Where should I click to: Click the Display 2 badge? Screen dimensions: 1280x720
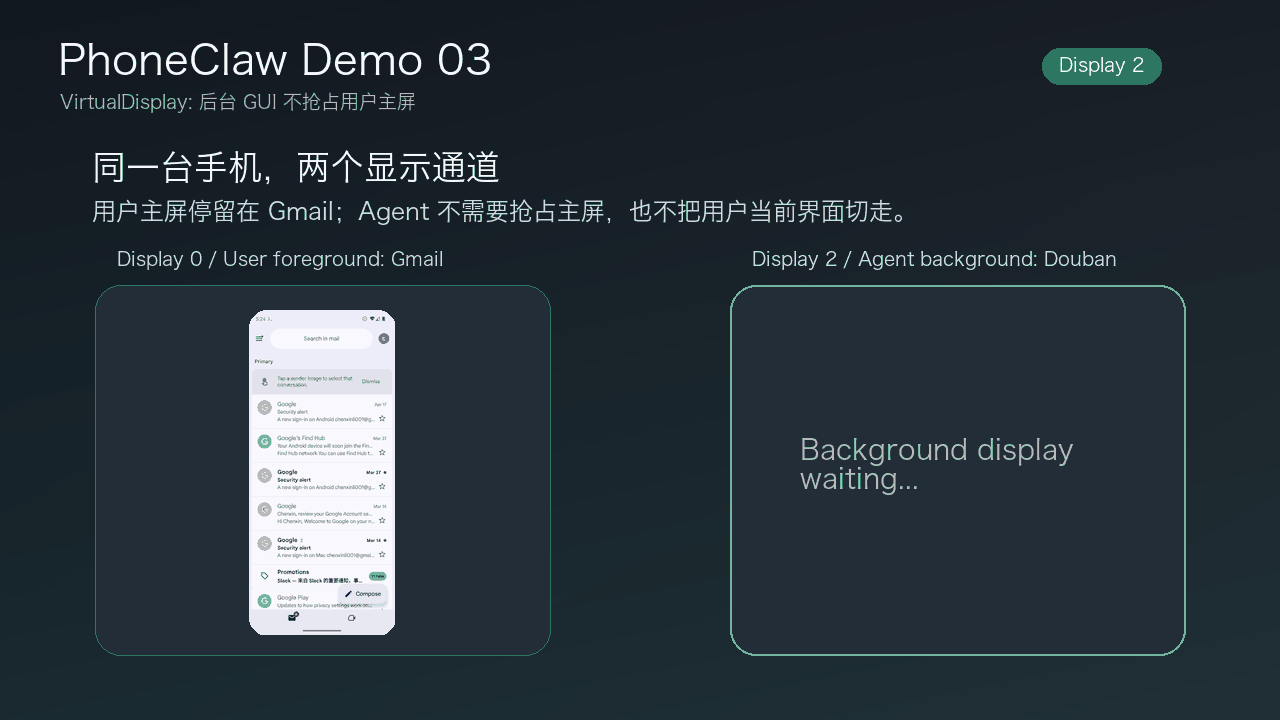coord(1102,66)
